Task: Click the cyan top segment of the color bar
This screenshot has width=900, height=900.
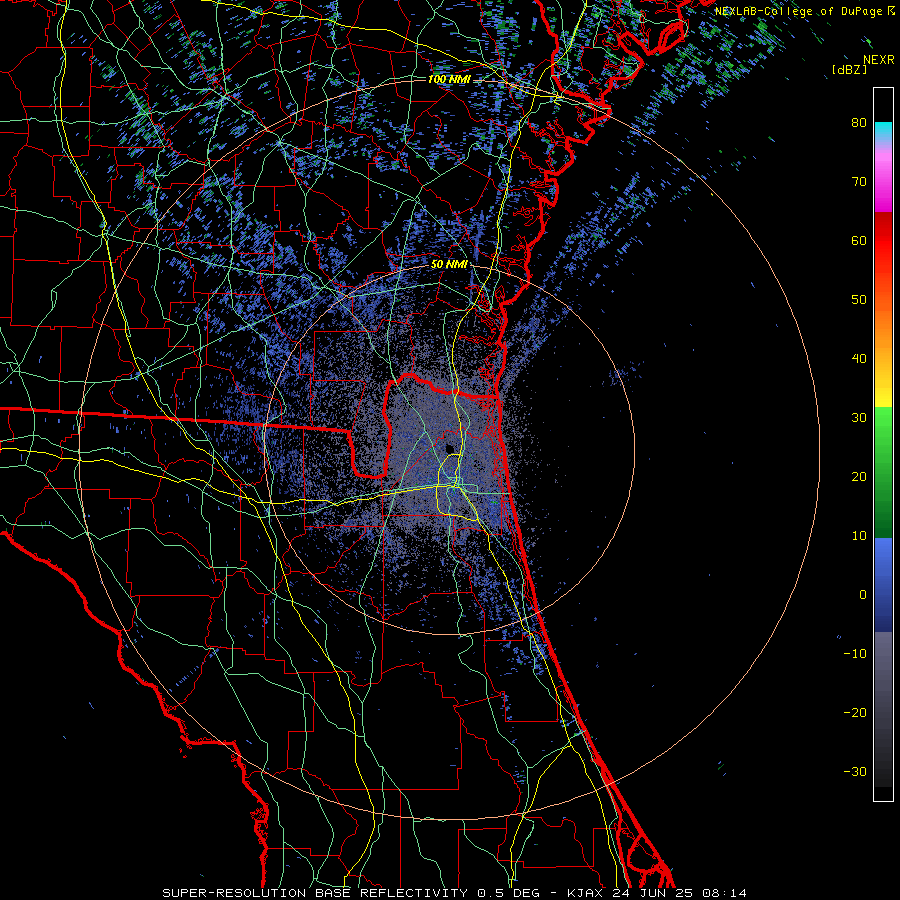Action: (x=883, y=131)
